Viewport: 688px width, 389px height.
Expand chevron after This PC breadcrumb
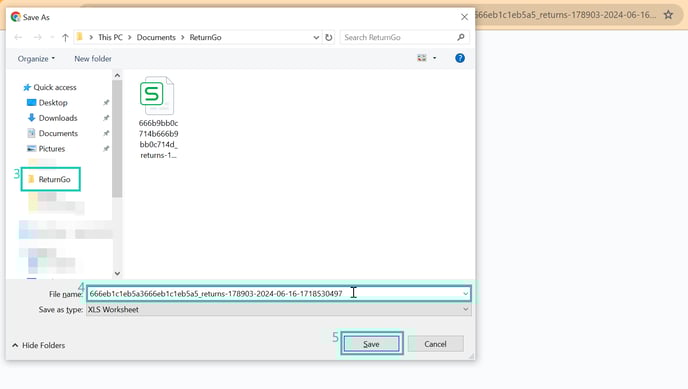click(129, 38)
